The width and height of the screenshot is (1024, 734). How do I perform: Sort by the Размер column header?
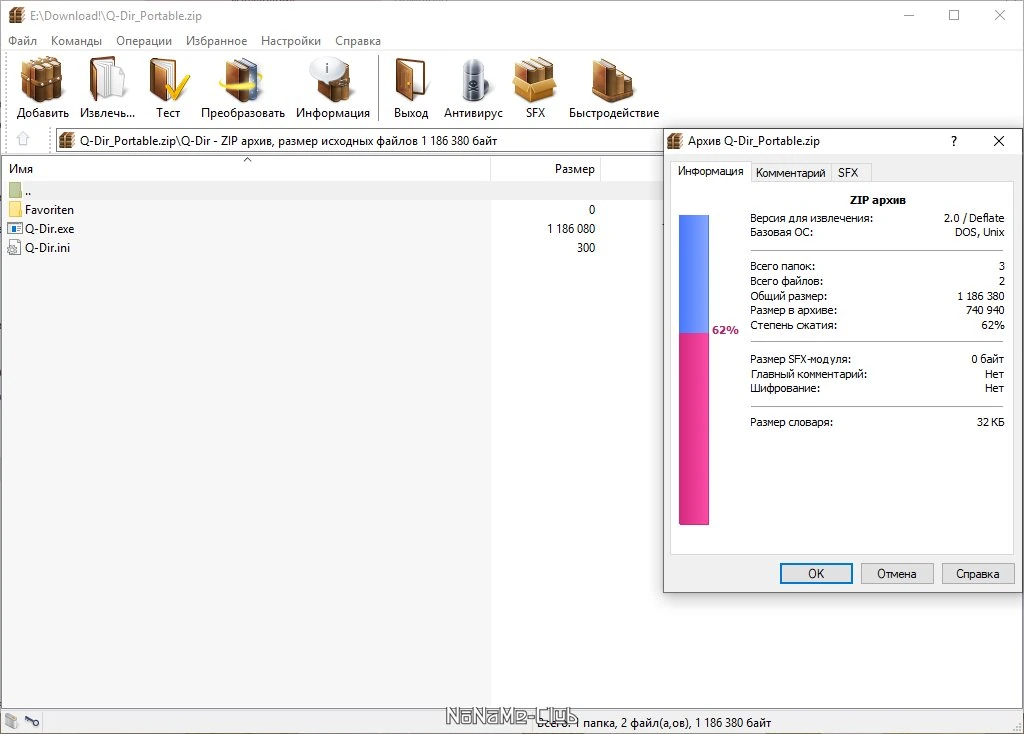point(545,168)
